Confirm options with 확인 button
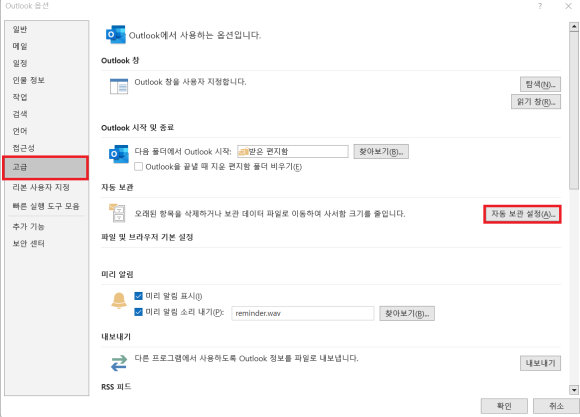This screenshot has height=417, width=580. pyautogui.click(x=504, y=406)
